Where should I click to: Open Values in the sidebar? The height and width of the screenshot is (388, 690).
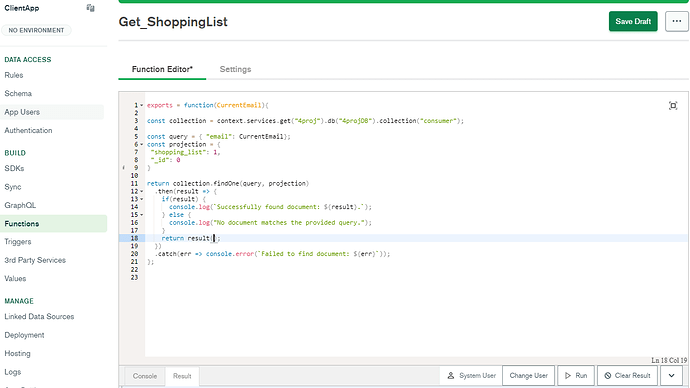[15, 278]
